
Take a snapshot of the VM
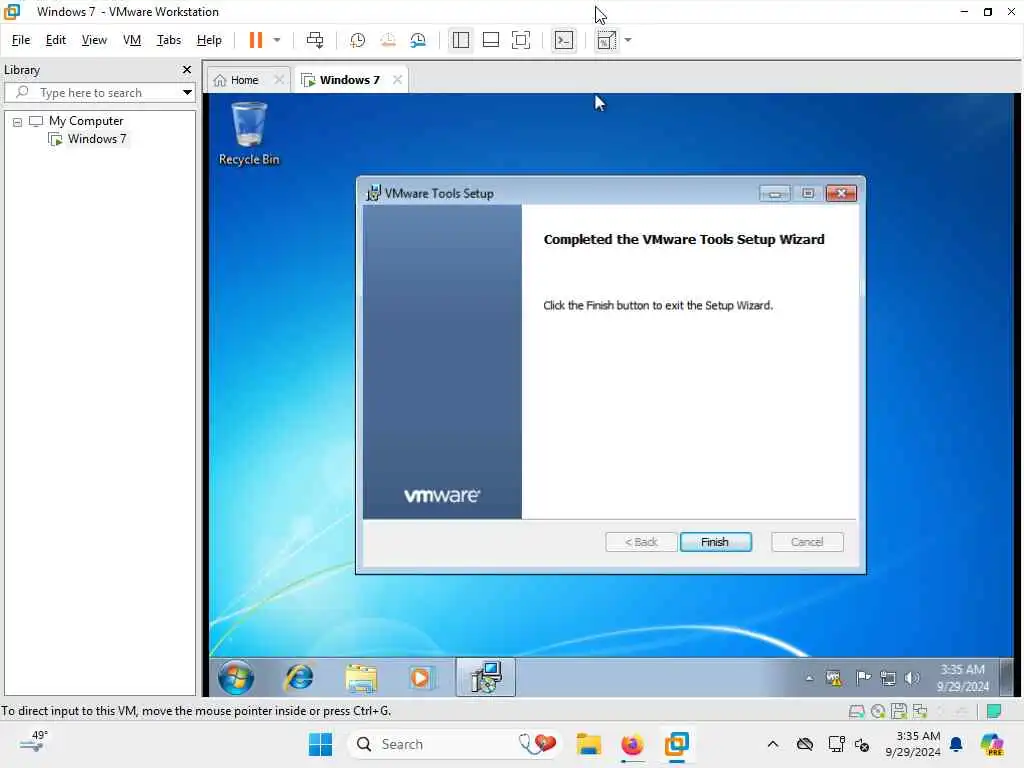(357, 40)
